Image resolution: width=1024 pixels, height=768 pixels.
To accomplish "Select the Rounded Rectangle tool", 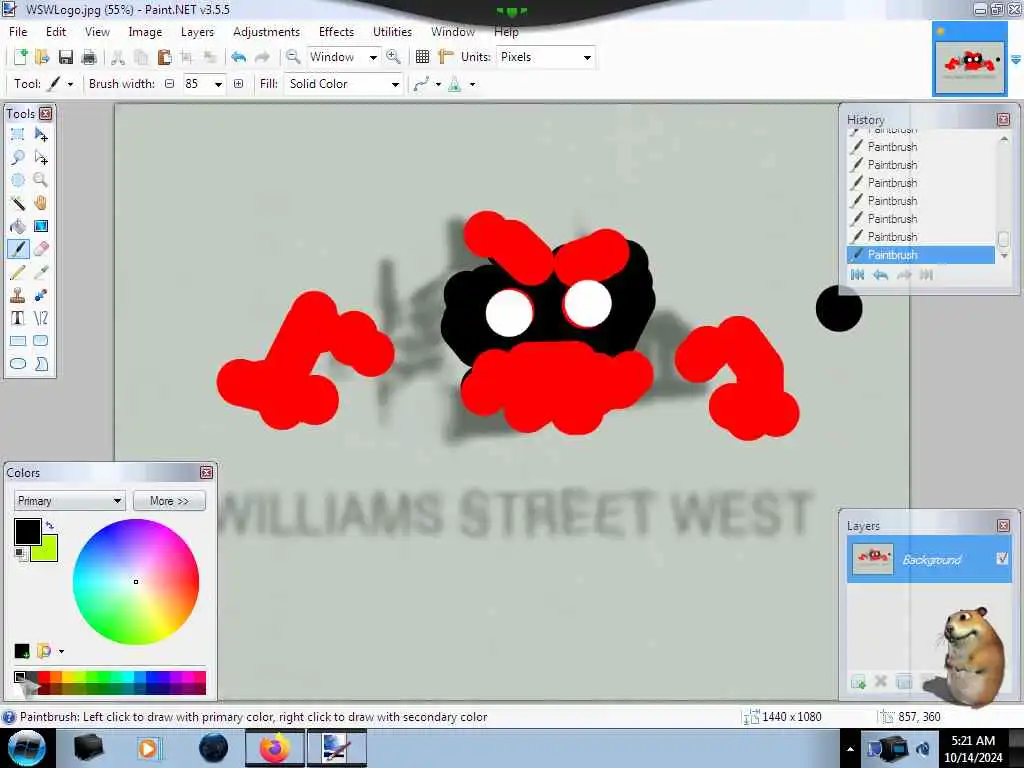I will [x=40, y=341].
